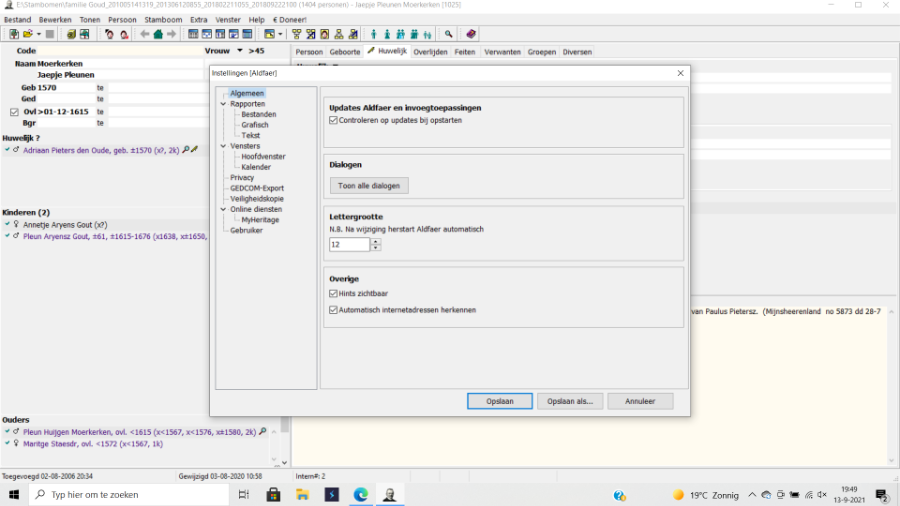This screenshot has height=506, width=900.
Task: Select the Privacy settings item
Action: click(242, 177)
